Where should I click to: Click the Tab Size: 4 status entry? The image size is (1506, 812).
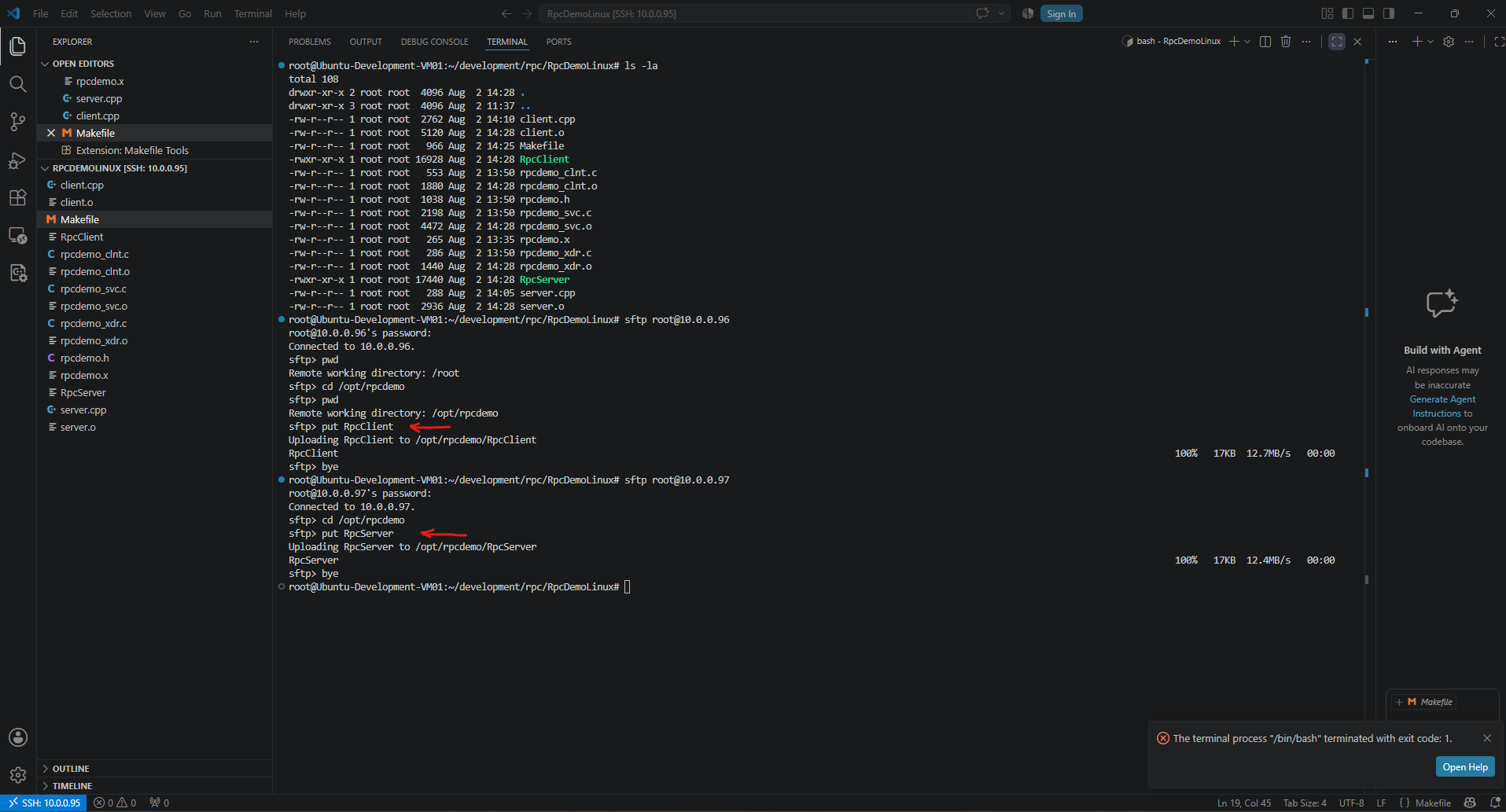[1305, 803]
